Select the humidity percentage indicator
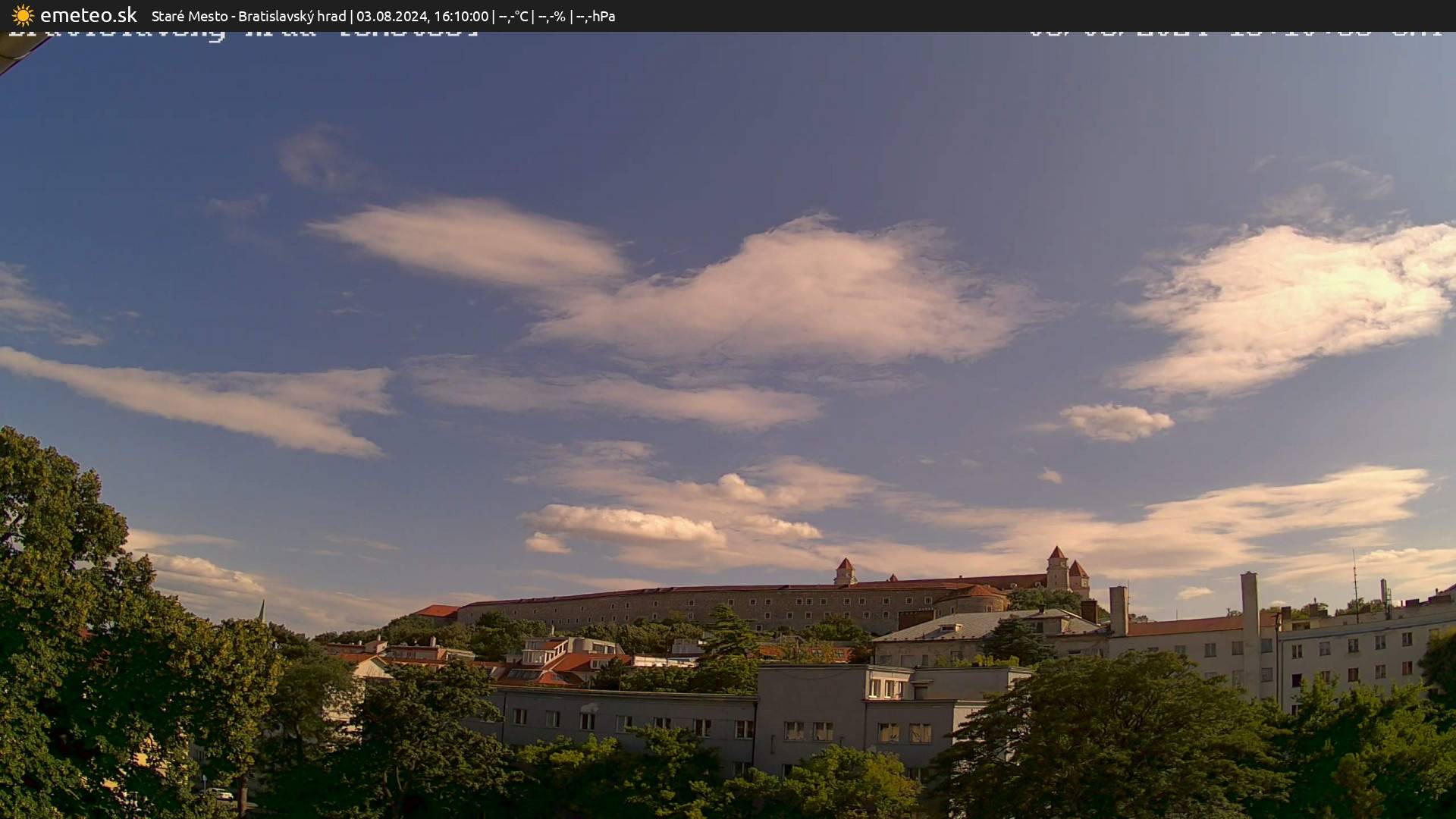Screen dimensions: 1456x819 click(x=554, y=15)
